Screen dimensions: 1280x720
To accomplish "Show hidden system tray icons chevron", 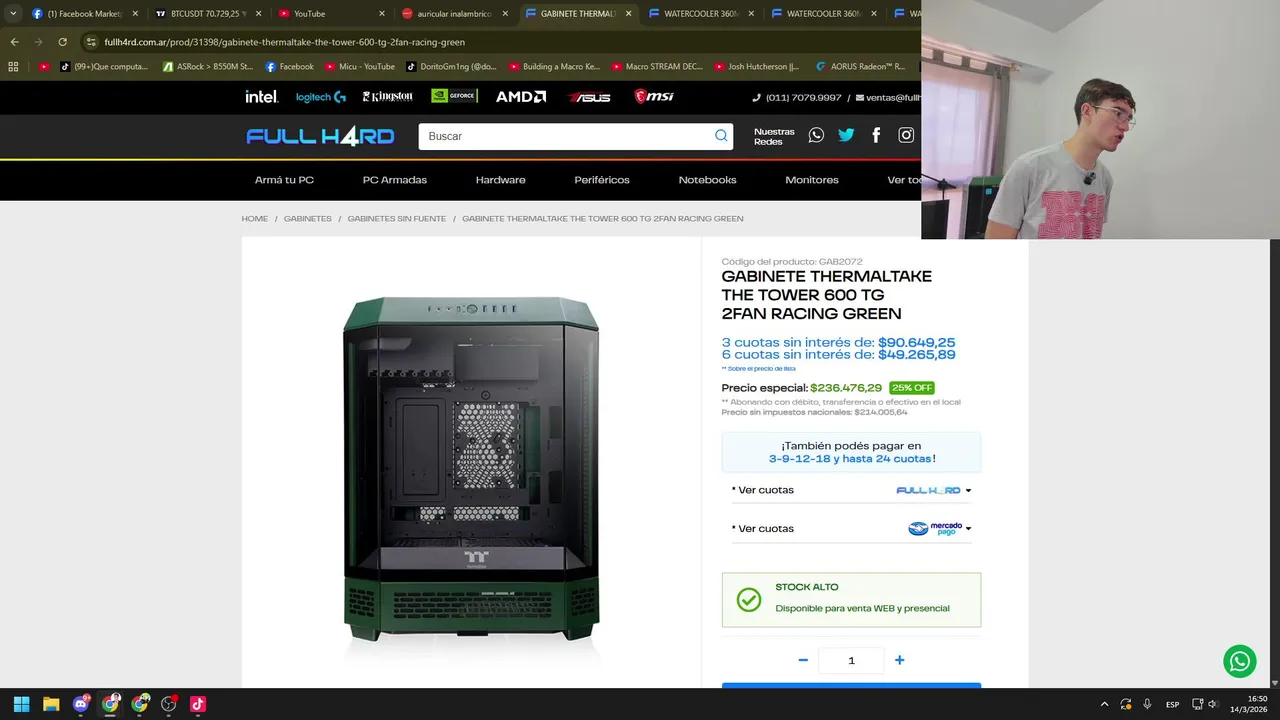I will click(x=1104, y=704).
